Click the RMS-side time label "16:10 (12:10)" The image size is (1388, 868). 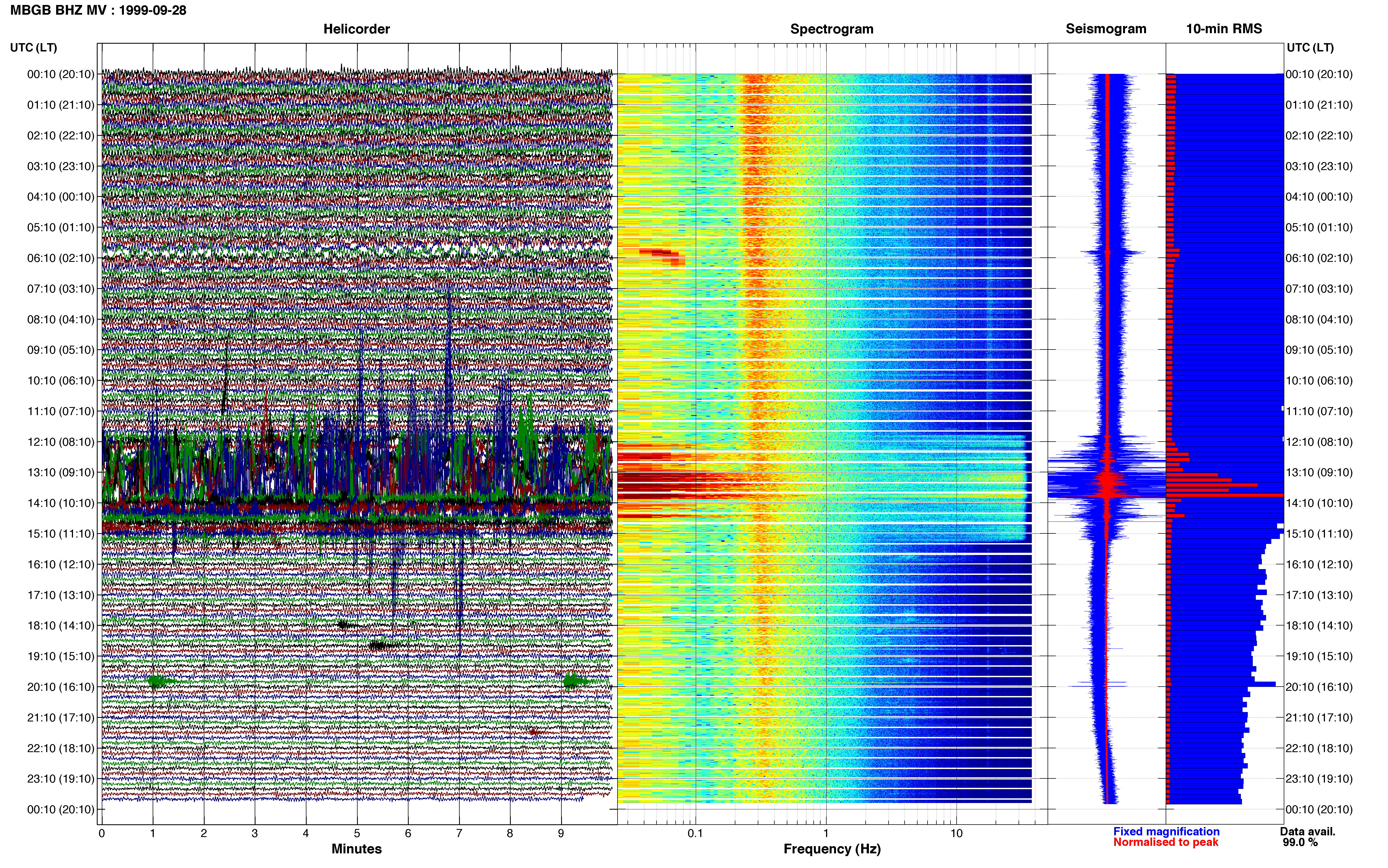(1319, 564)
